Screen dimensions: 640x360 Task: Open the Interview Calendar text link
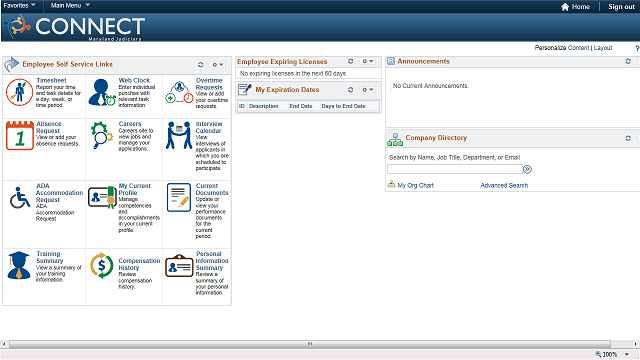click(209, 127)
